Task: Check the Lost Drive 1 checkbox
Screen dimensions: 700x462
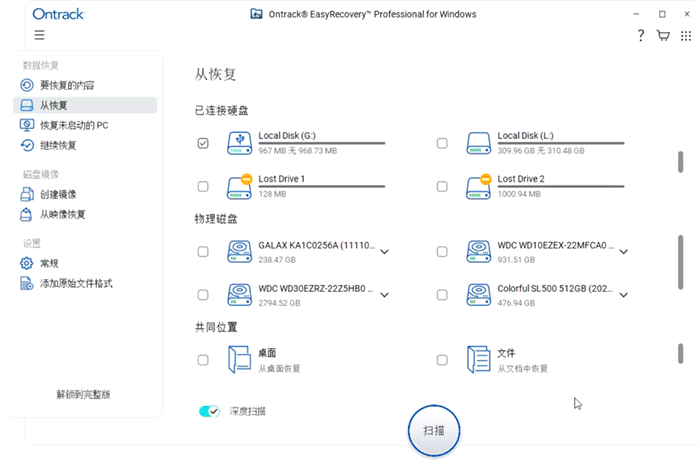Action: [203, 186]
